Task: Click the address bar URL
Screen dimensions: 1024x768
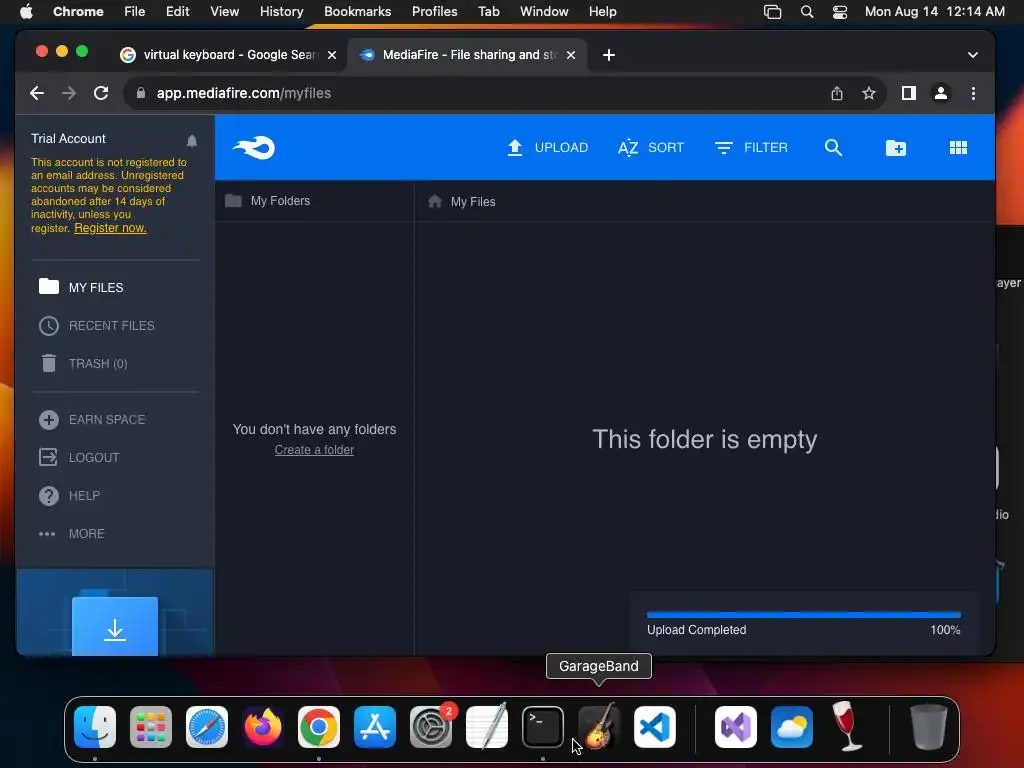Action: pos(244,93)
